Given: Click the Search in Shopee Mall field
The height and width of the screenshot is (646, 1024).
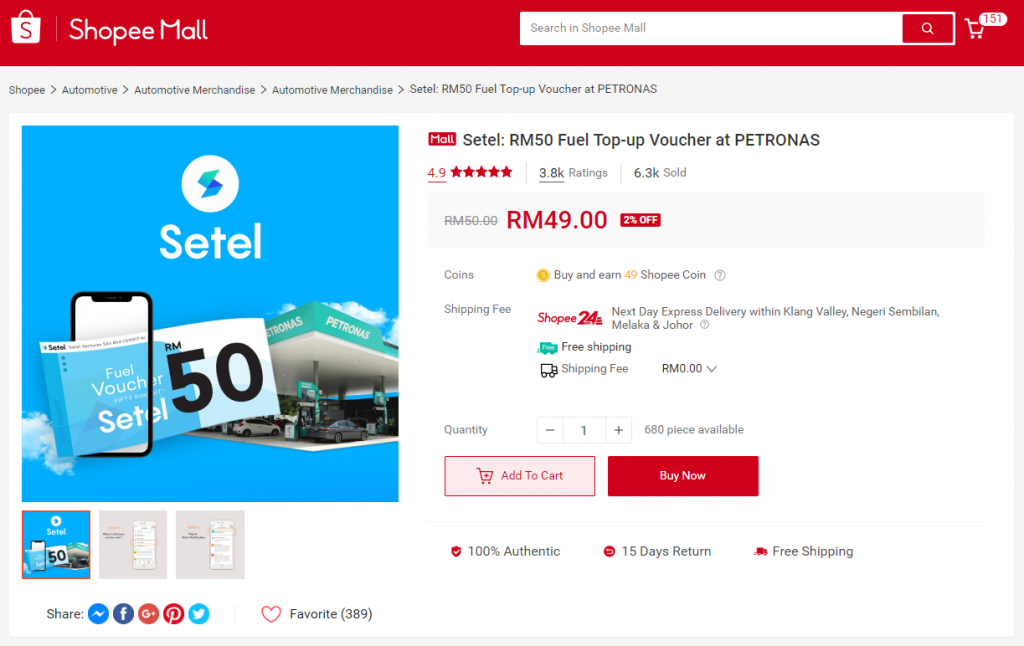Looking at the screenshot, I should [710, 28].
